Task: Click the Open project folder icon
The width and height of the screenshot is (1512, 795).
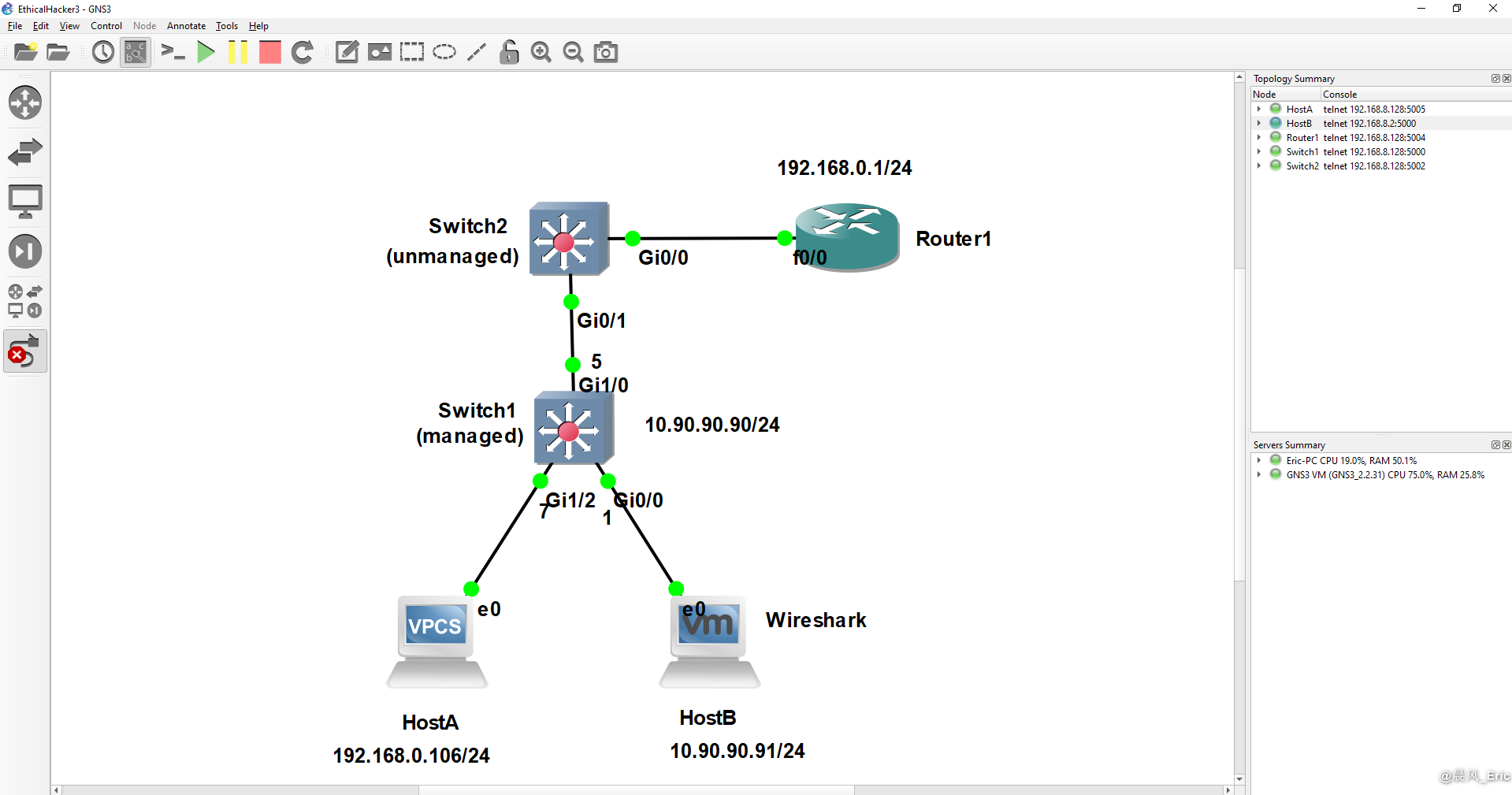Action: click(x=58, y=52)
